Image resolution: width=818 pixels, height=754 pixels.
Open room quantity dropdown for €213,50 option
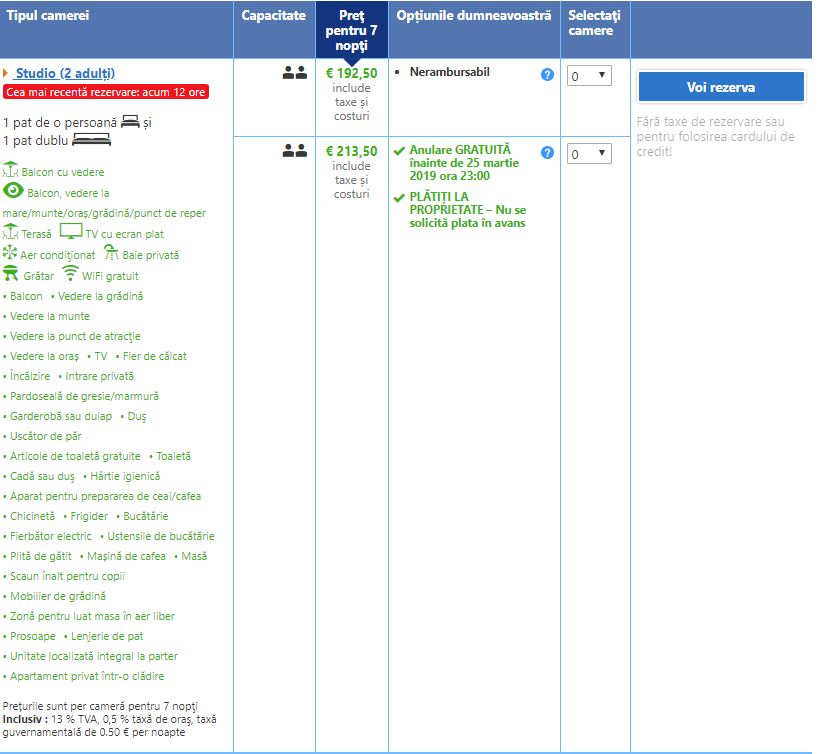pos(588,153)
